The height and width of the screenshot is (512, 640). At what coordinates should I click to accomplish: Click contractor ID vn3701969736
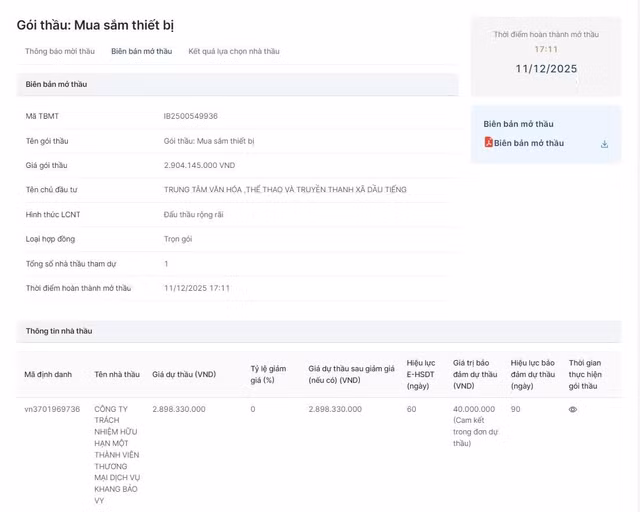[52, 409]
